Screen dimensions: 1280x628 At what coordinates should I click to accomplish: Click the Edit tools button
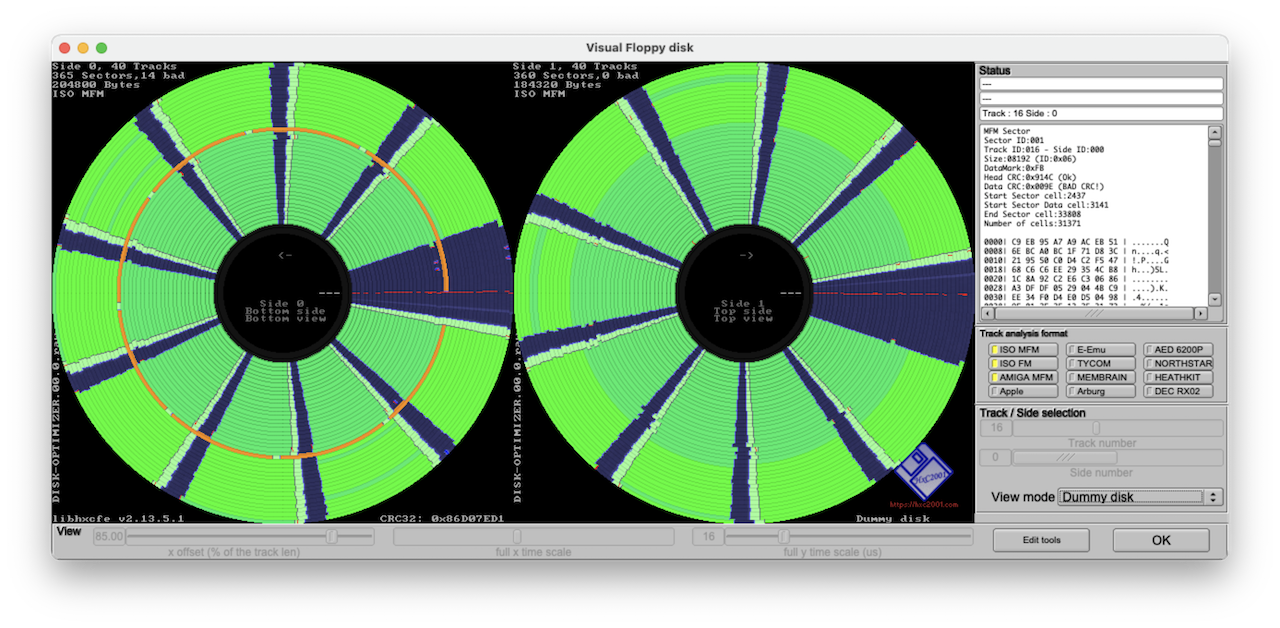pyautogui.click(x=1041, y=539)
